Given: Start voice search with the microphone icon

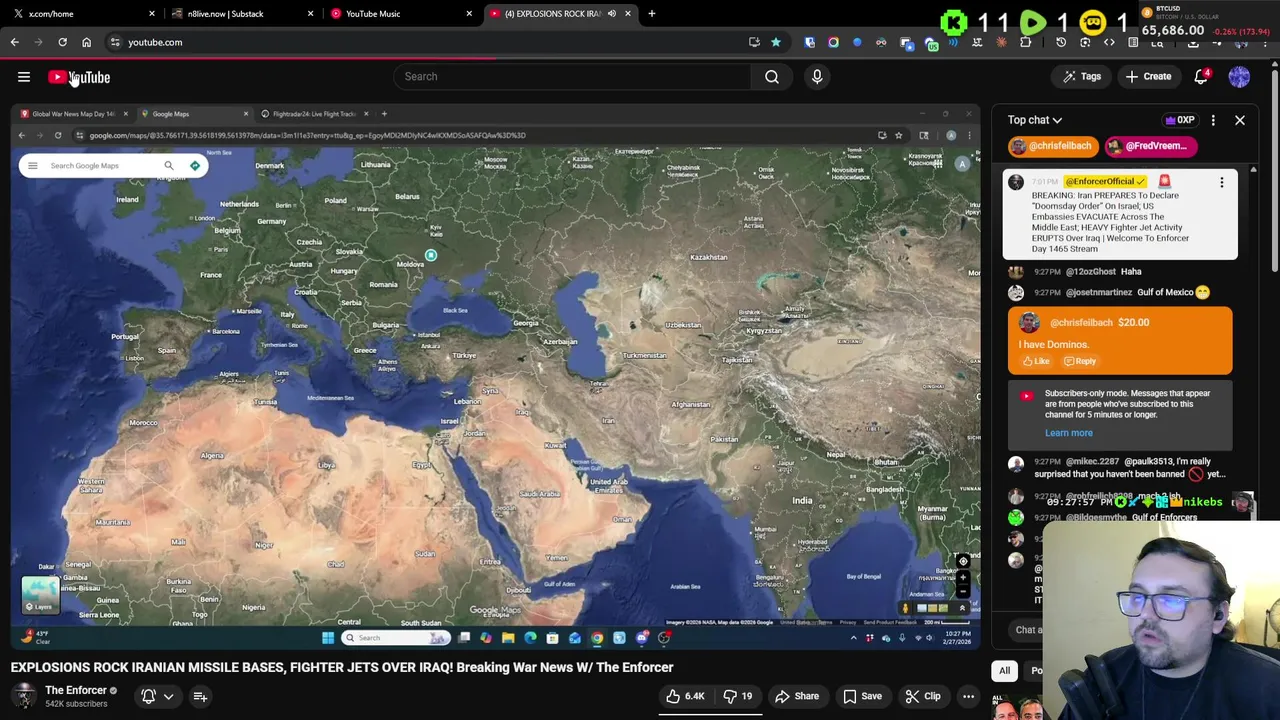Looking at the screenshot, I should click(x=817, y=77).
